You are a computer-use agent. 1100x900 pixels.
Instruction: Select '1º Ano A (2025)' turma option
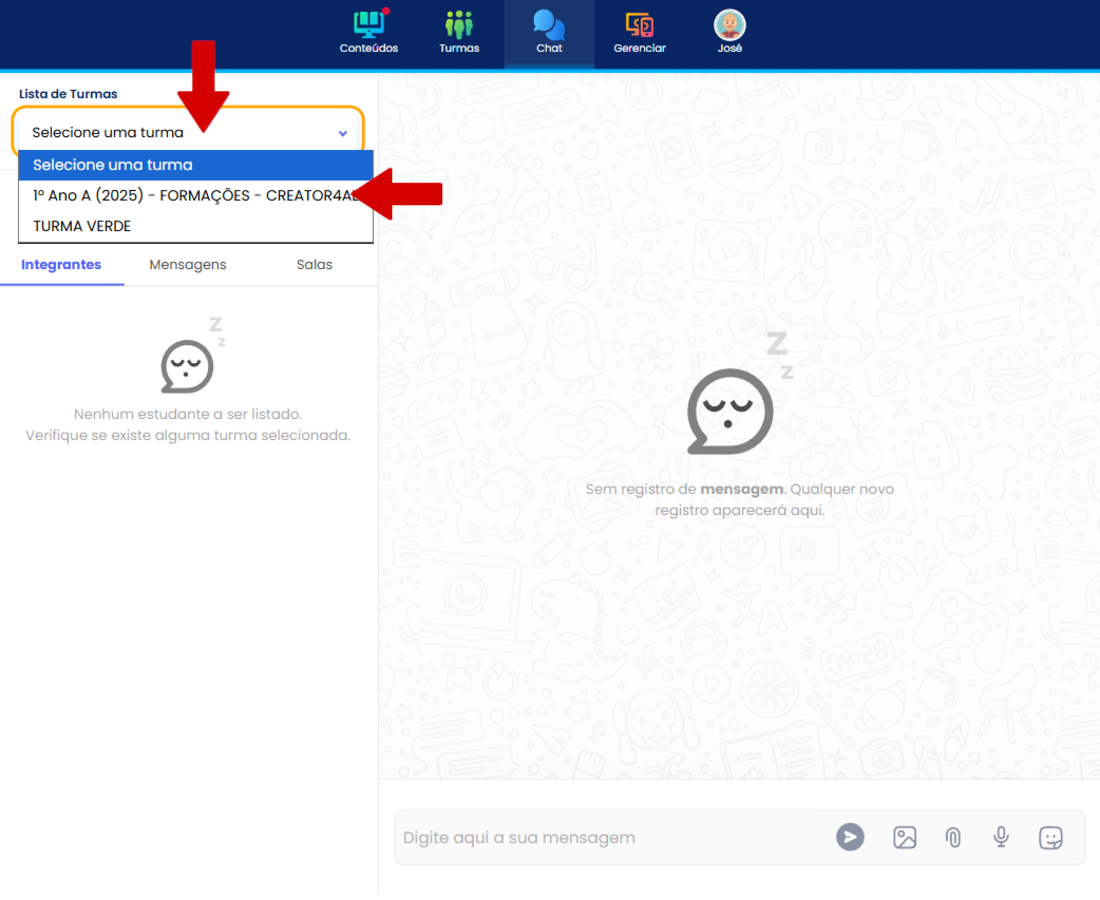click(190, 196)
